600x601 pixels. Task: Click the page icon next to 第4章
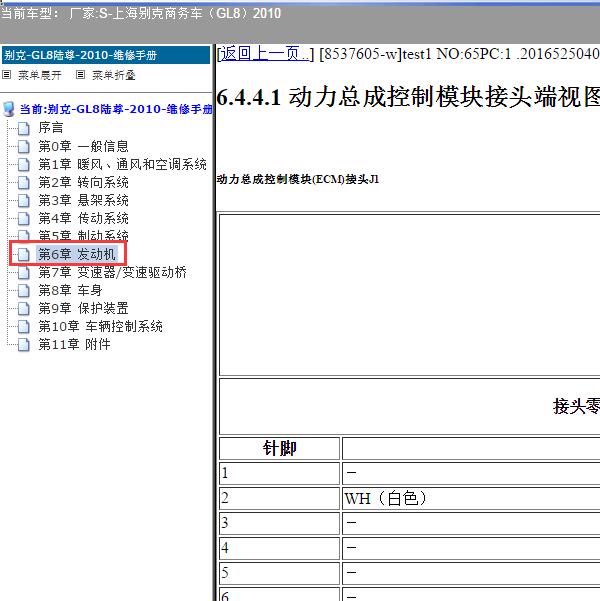click(x=24, y=218)
